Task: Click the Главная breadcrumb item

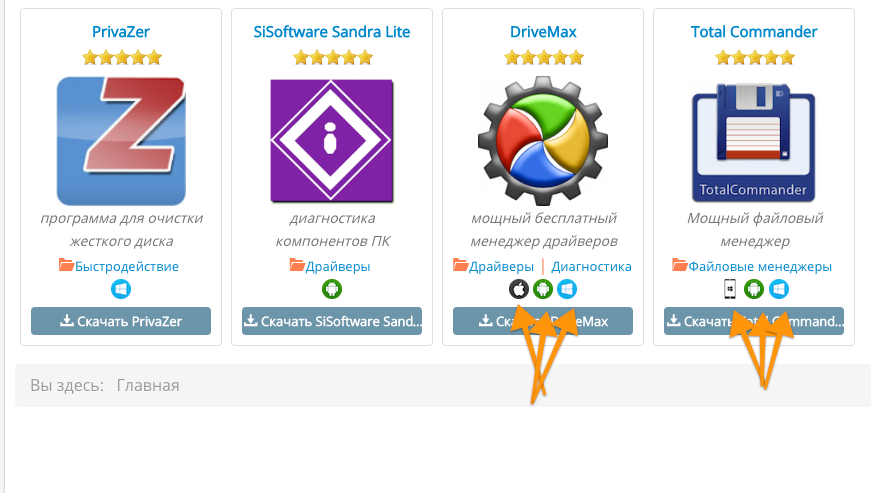Action: click(148, 385)
